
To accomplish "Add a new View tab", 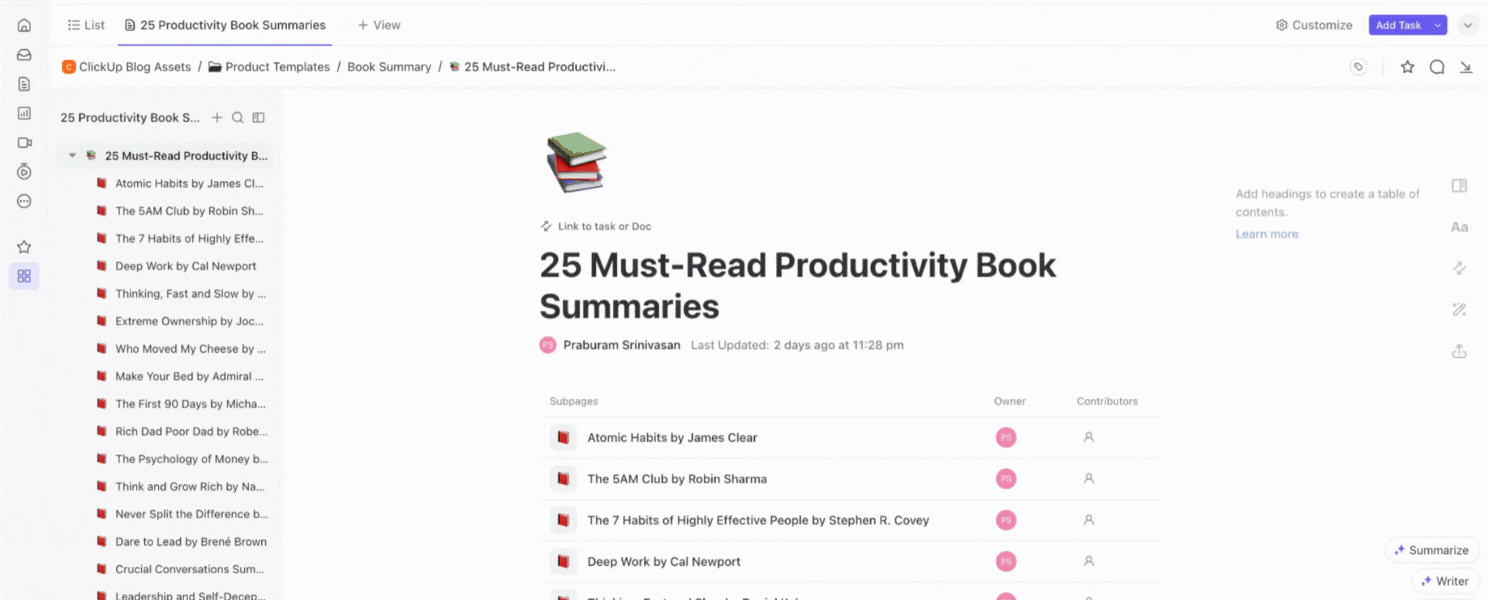I will point(379,25).
